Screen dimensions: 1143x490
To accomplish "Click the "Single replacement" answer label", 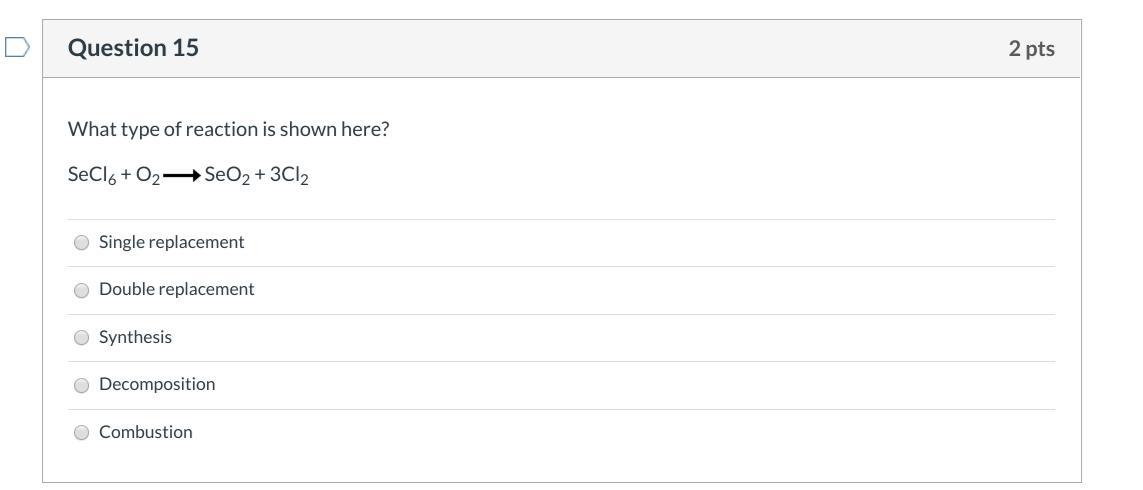I will click(x=171, y=242).
